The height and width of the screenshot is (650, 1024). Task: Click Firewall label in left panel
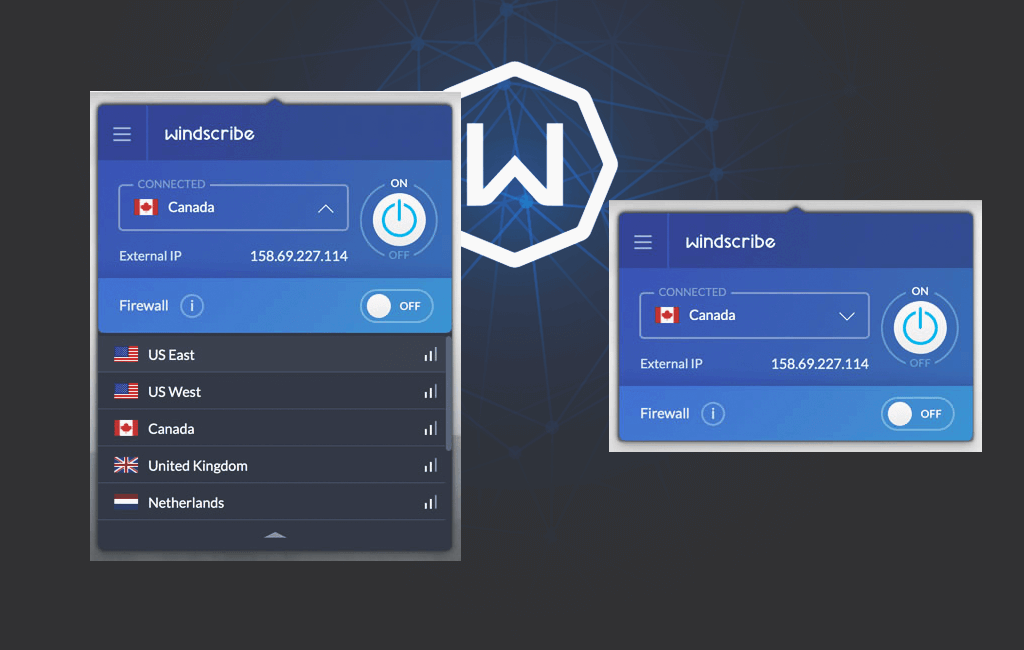pos(144,306)
